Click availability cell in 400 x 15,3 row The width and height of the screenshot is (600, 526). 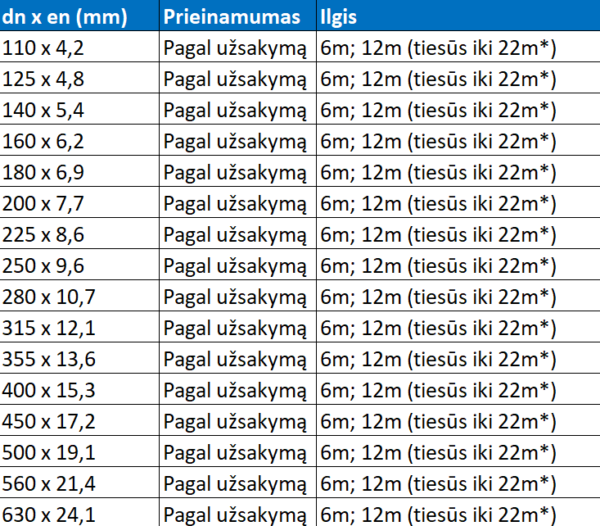point(238,389)
